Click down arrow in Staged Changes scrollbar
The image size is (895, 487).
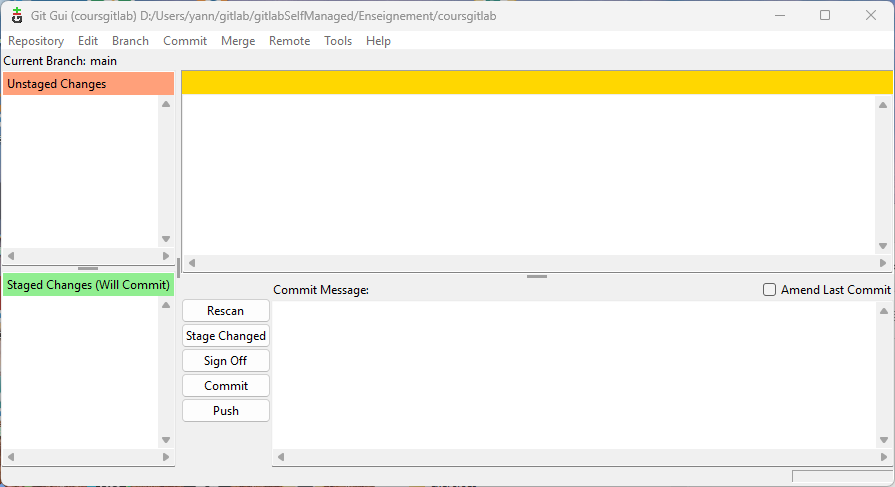click(166, 440)
